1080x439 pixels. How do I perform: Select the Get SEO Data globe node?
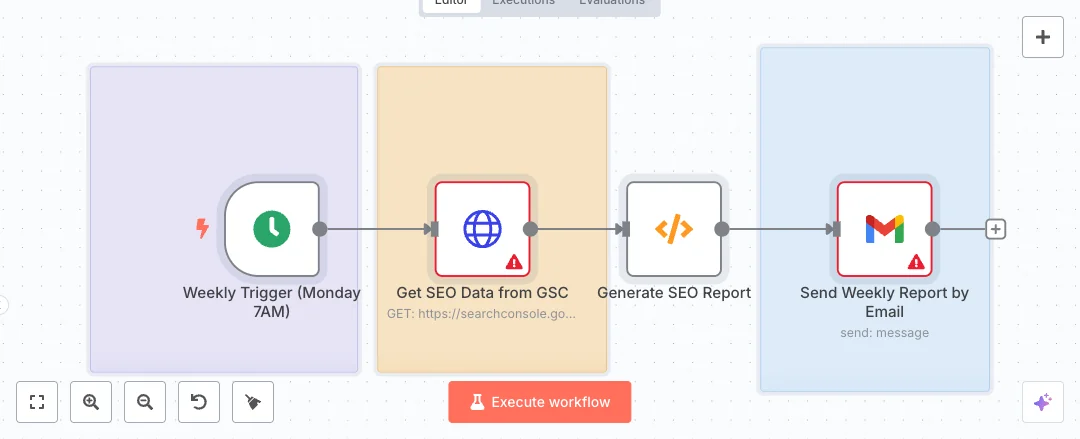click(x=481, y=229)
